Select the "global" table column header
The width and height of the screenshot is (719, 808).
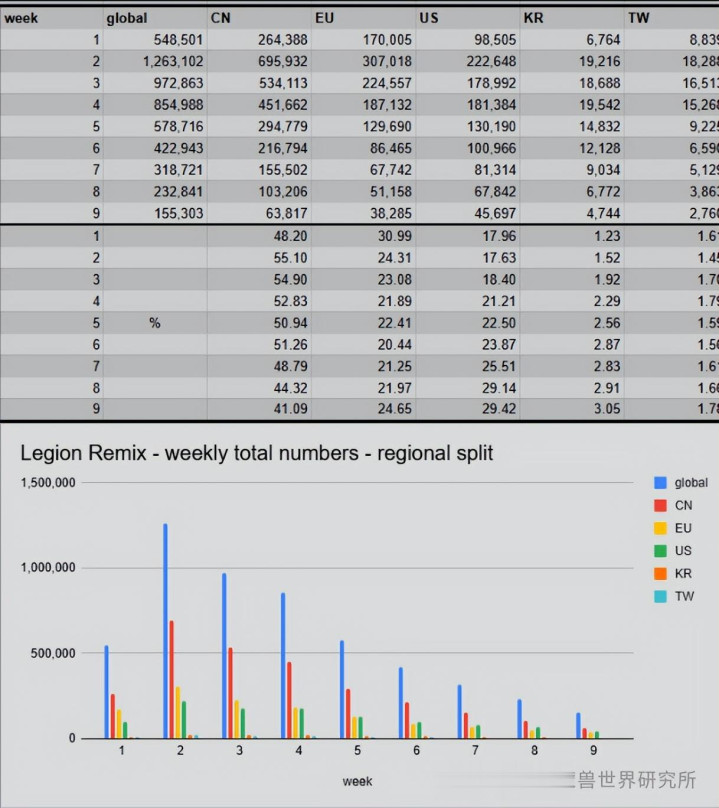tap(127, 18)
